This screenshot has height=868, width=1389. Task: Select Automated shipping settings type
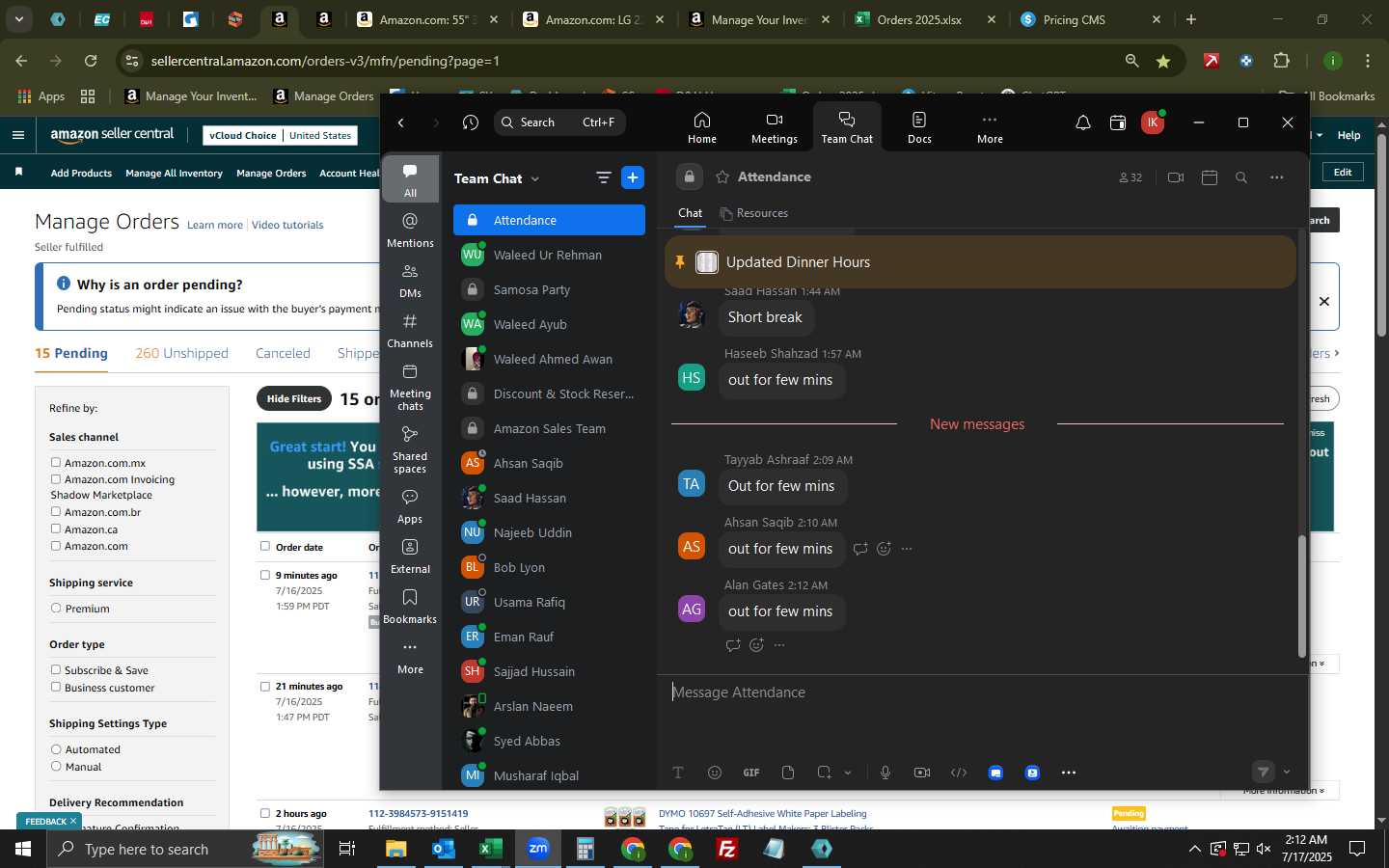coord(56,749)
